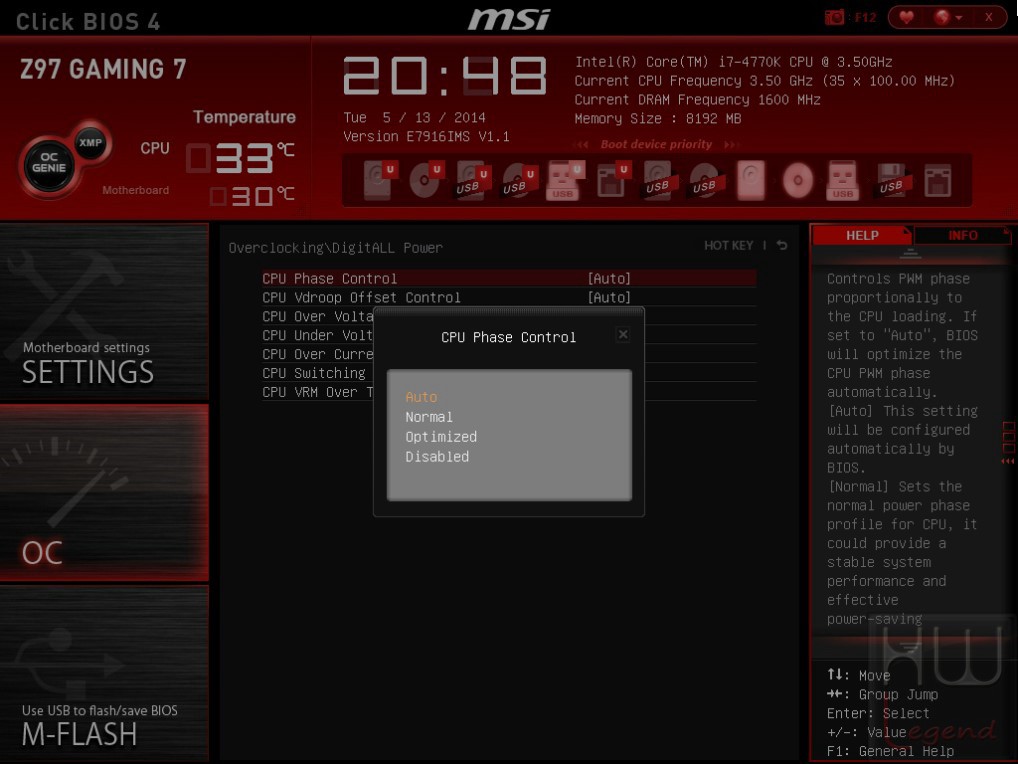Click the 20:48 clock display
Image resolution: width=1018 pixels, height=764 pixels.
[445, 76]
